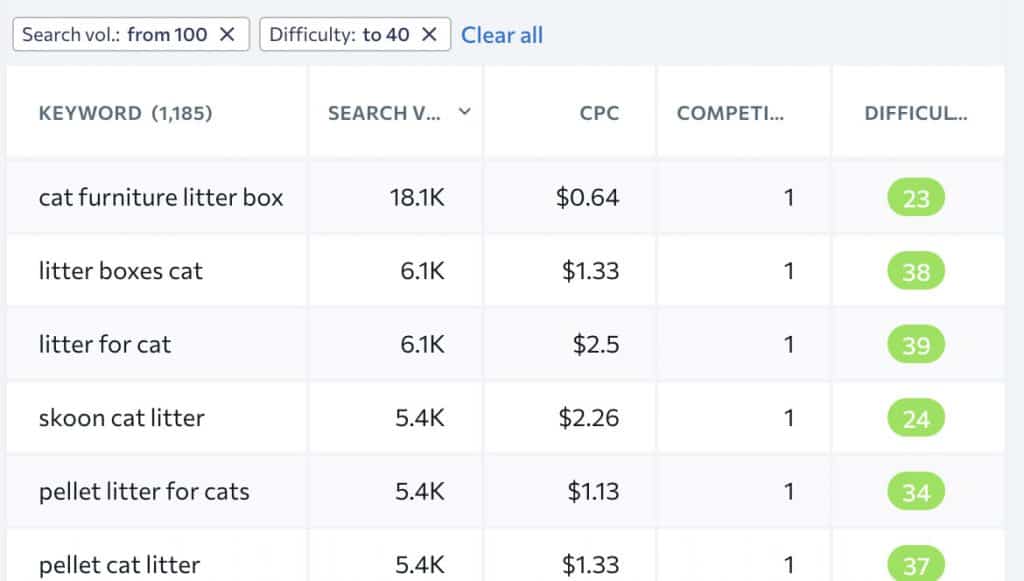This screenshot has width=1024, height=581.
Task: Select keyword cat furniture litter box
Action: tap(161, 198)
